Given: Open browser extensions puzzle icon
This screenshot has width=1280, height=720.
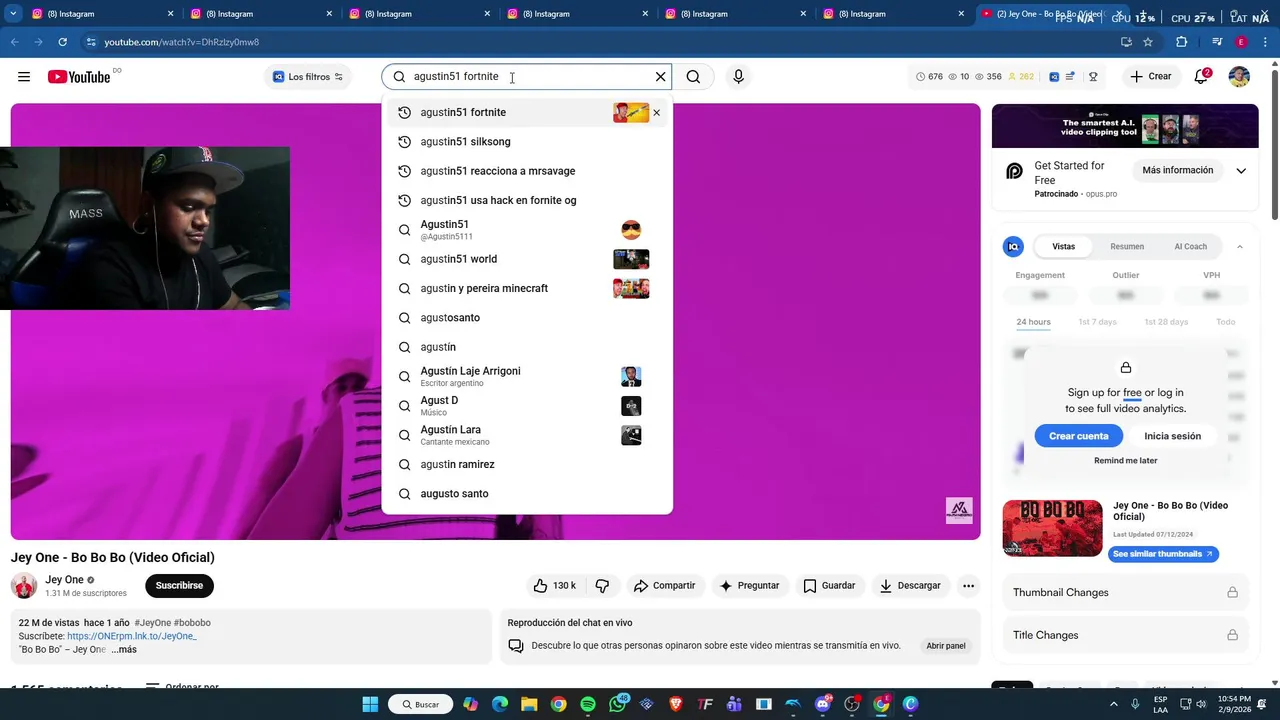Looking at the screenshot, I should (1182, 42).
